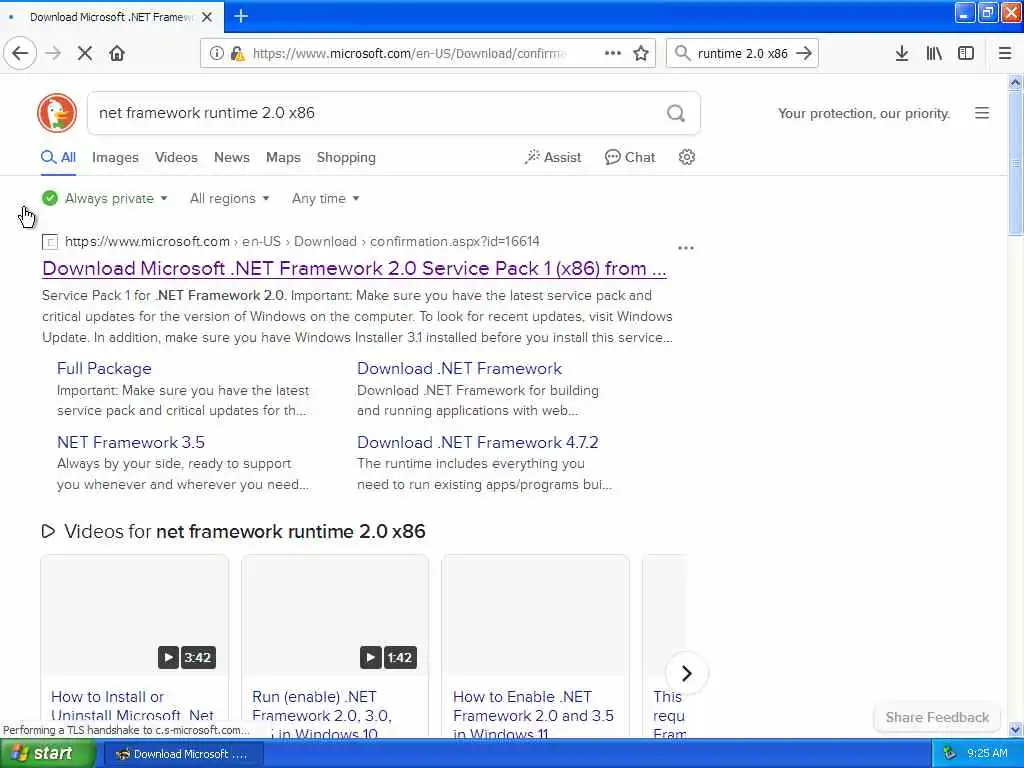Viewport: 1024px width, 768px height.
Task: Expand the Always private dropdown
Action: [x=104, y=199]
